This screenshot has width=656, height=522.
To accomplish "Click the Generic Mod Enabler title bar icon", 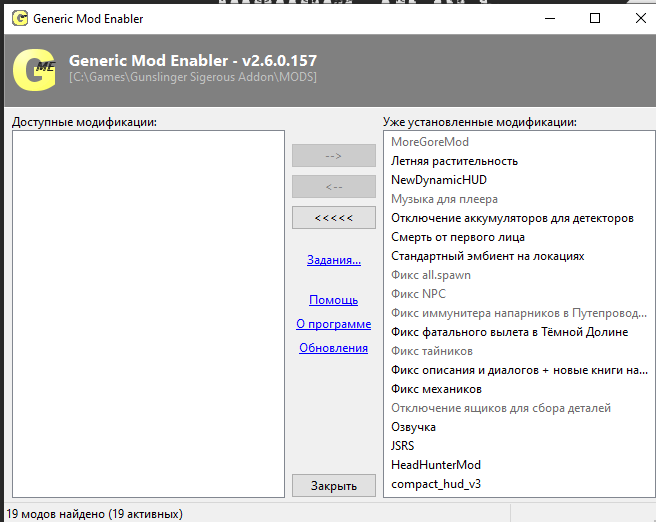I will click(x=20, y=18).
